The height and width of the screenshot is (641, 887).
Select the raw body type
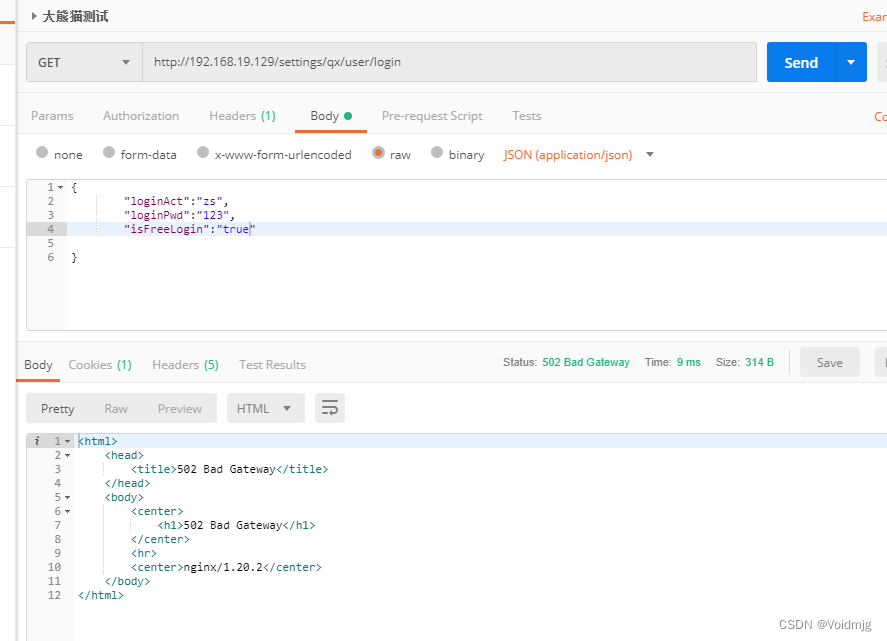(378, 152)
